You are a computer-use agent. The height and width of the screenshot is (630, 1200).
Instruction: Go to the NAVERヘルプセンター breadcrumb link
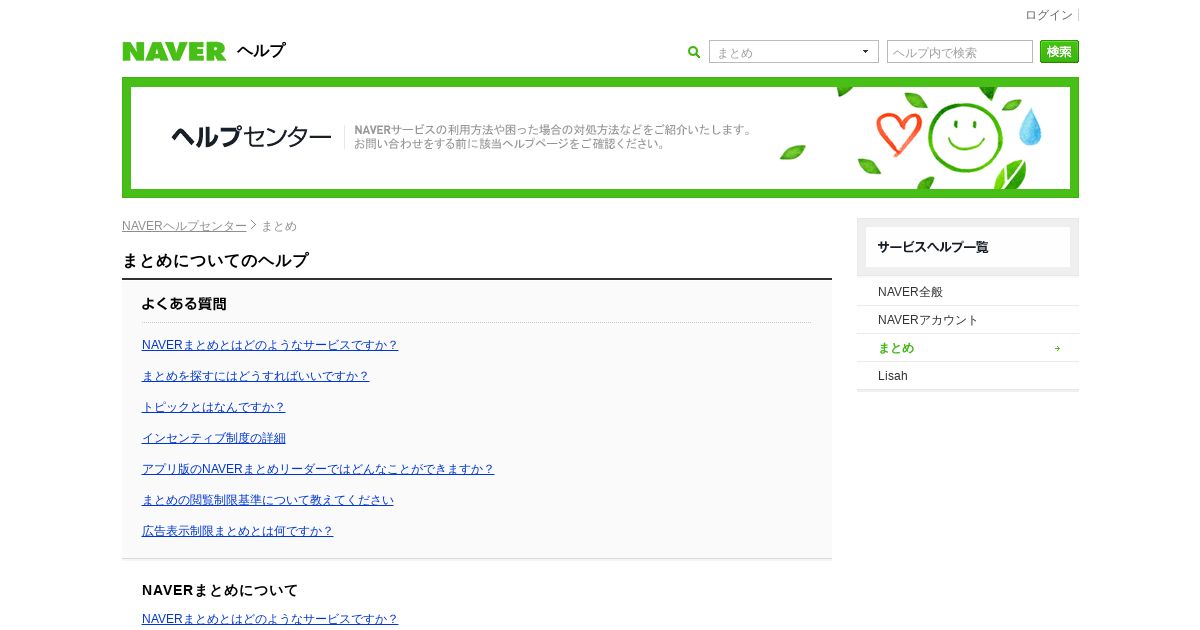(x=184, y=226)
